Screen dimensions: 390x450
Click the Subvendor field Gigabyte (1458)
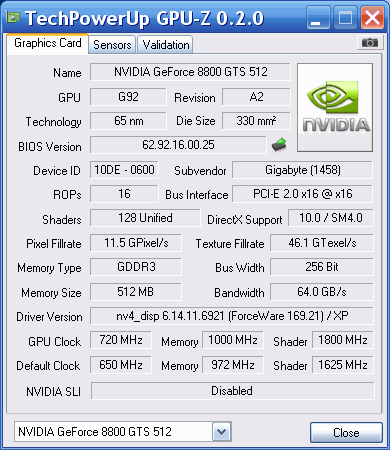(302, 170)
